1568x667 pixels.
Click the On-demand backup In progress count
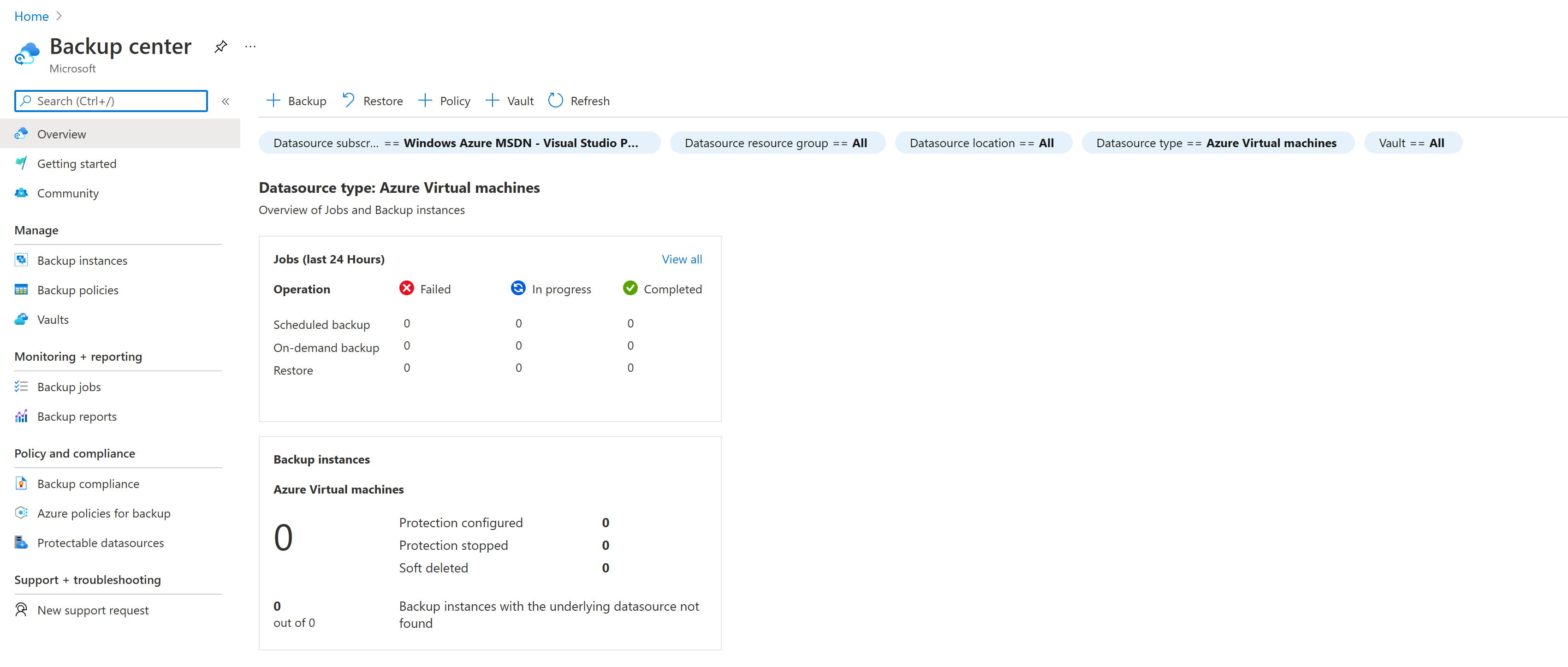[x=519, y=345]
